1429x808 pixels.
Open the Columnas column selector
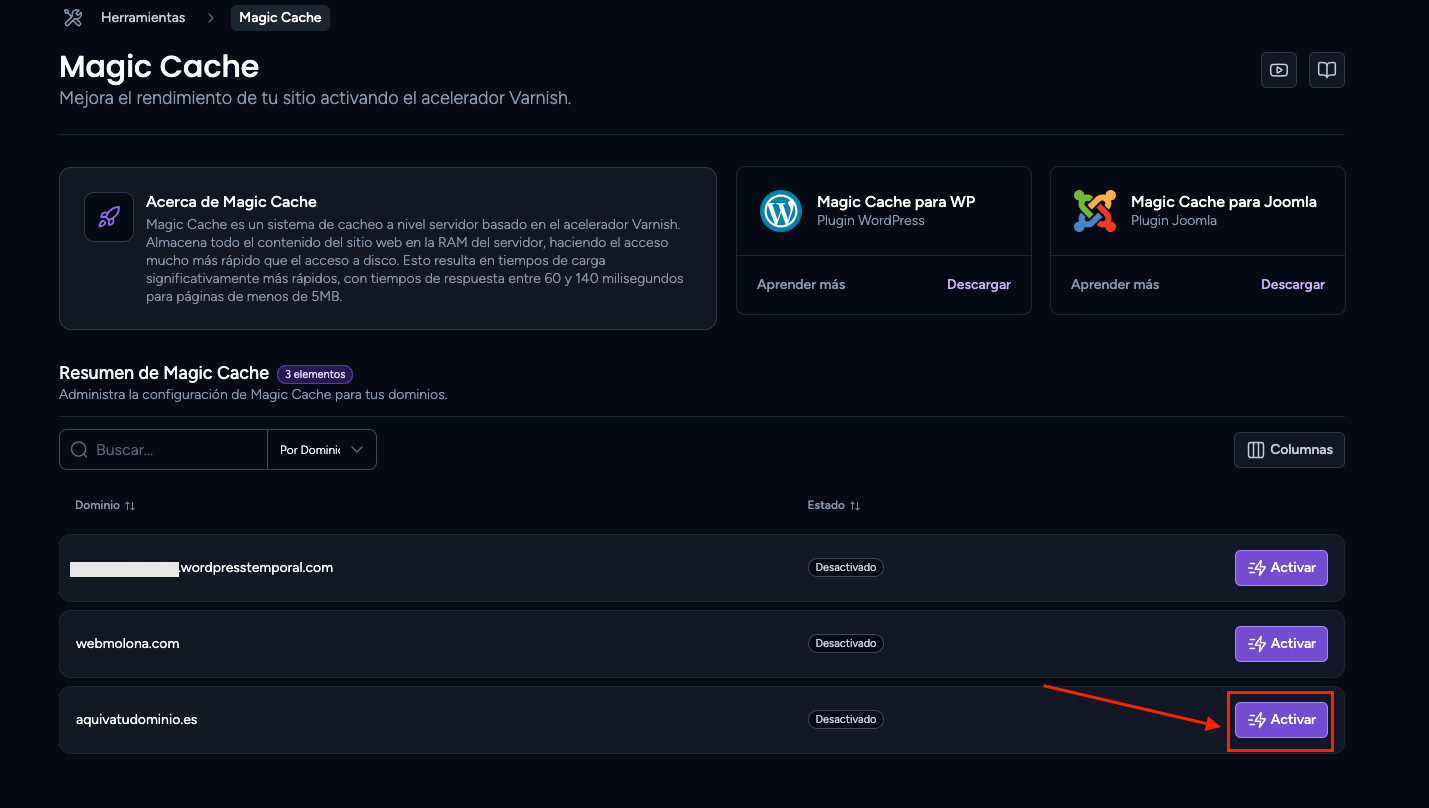pyautogui.click(x=1289, y=450)
